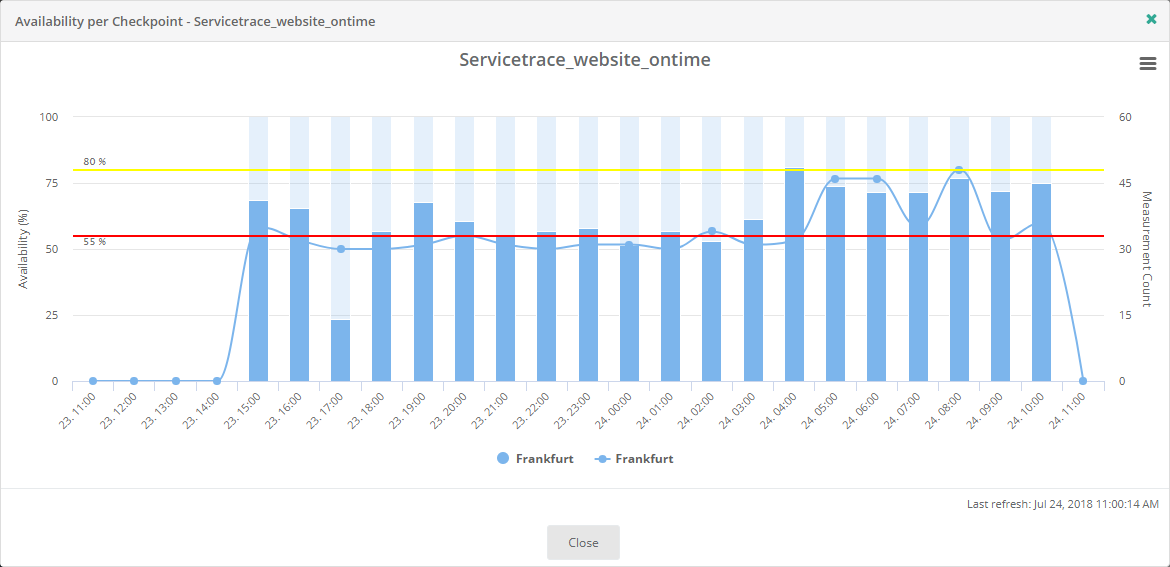Click the line data point at 23. 14:00

(216, 380)
